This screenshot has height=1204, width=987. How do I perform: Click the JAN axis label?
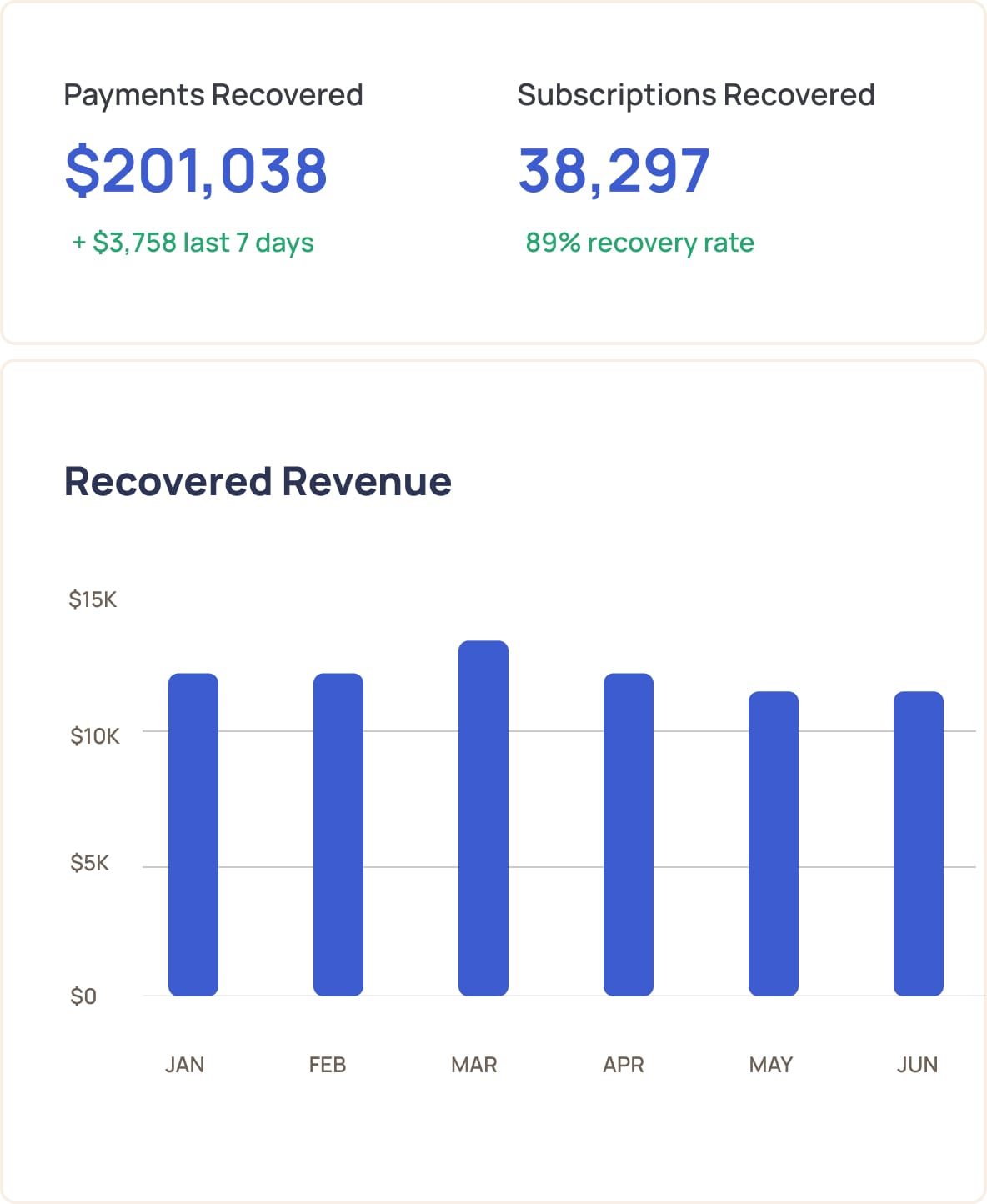[x=184, y=1064]
